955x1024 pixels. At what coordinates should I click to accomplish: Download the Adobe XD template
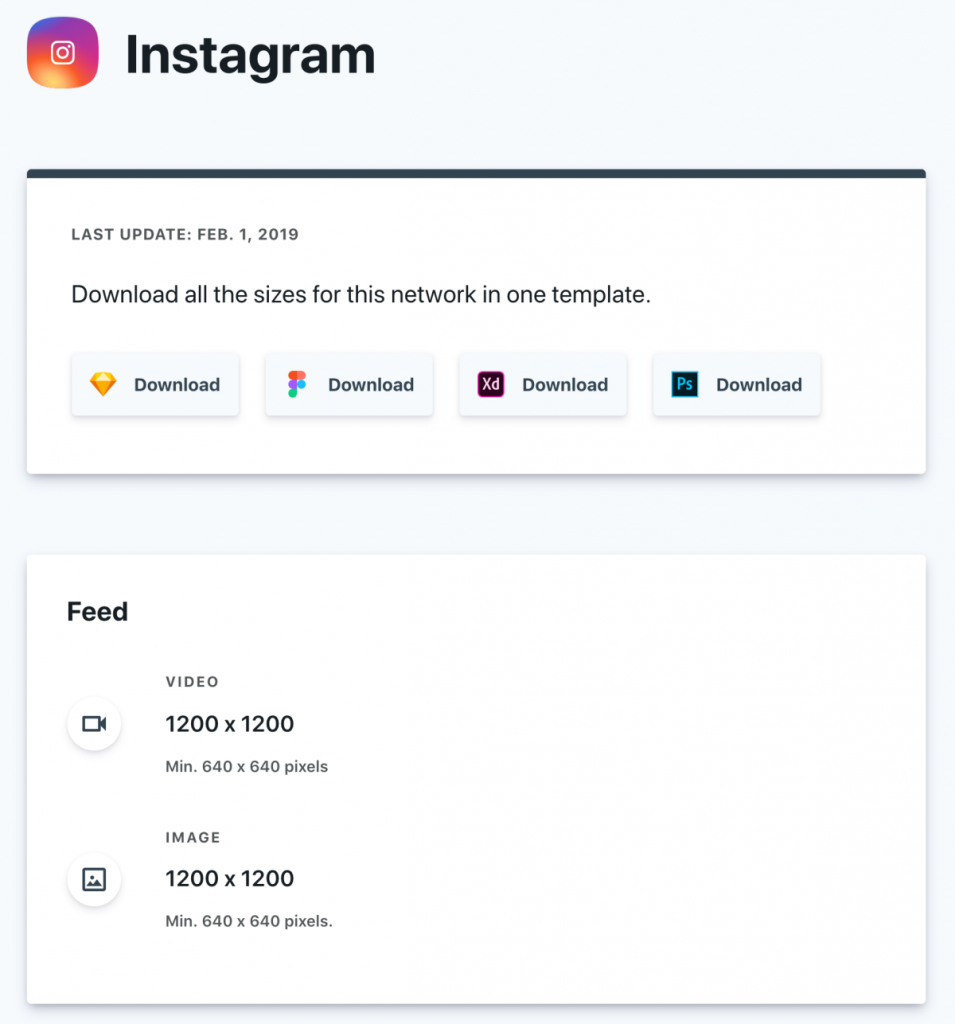pyautogui.click(x=543, y=384)
